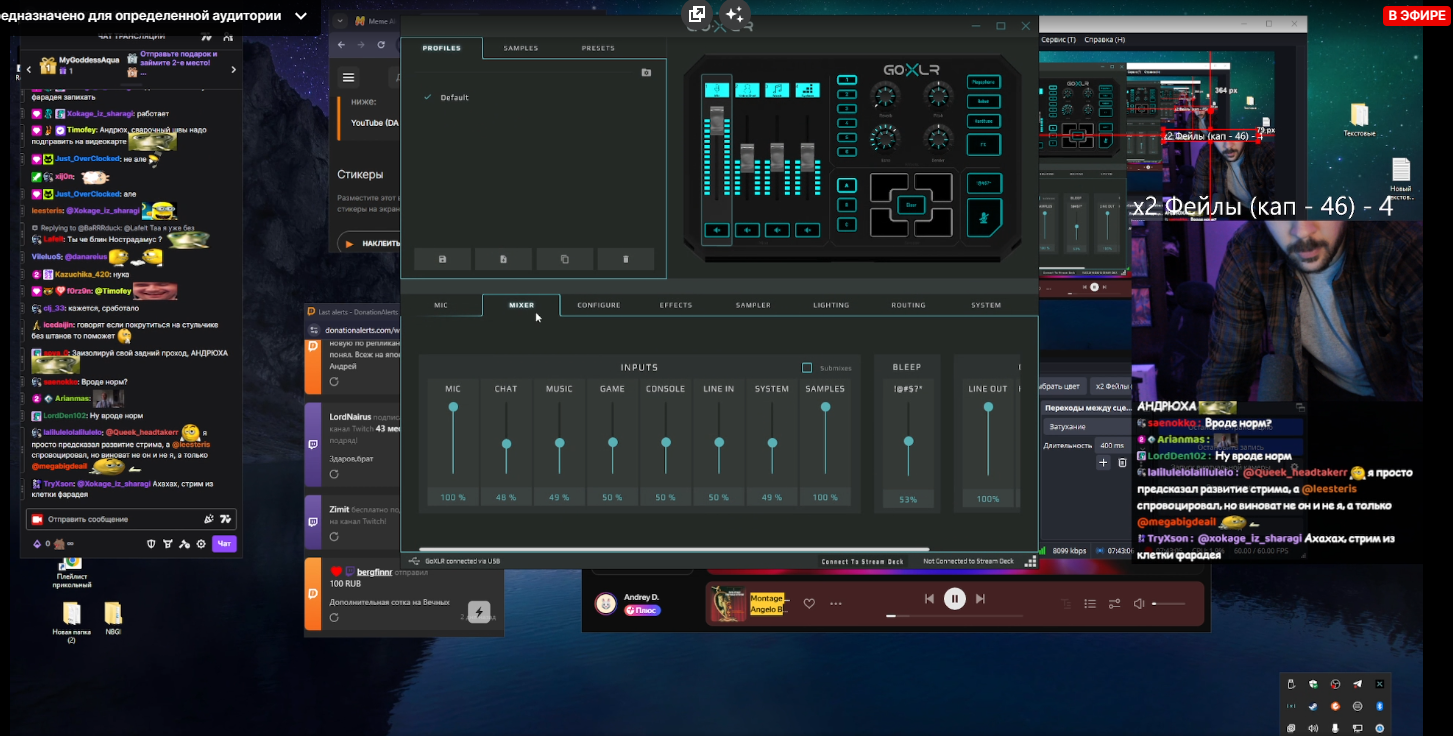Screen dimensions: 1453x736
Task: Show previous gift leaderboard entry arrow
Action: point(28,69)
